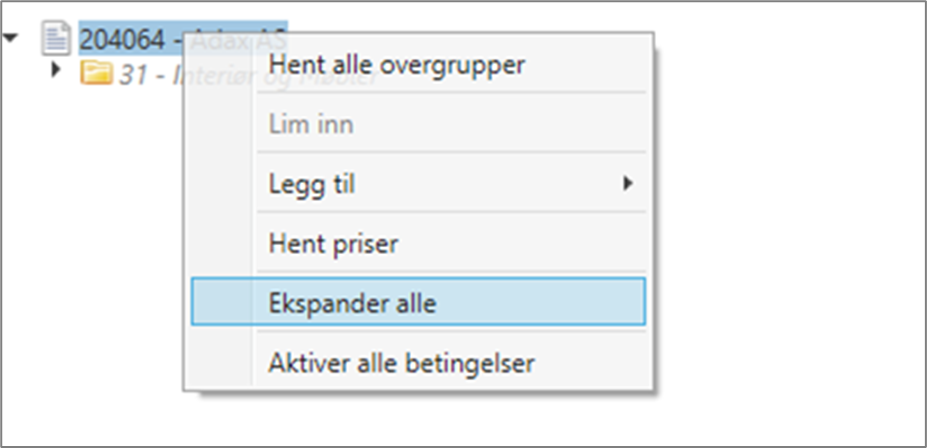Click the yellow folder icon for group 31
The height and width of the screenshot is (448, 927).
(x=95, y=72)
